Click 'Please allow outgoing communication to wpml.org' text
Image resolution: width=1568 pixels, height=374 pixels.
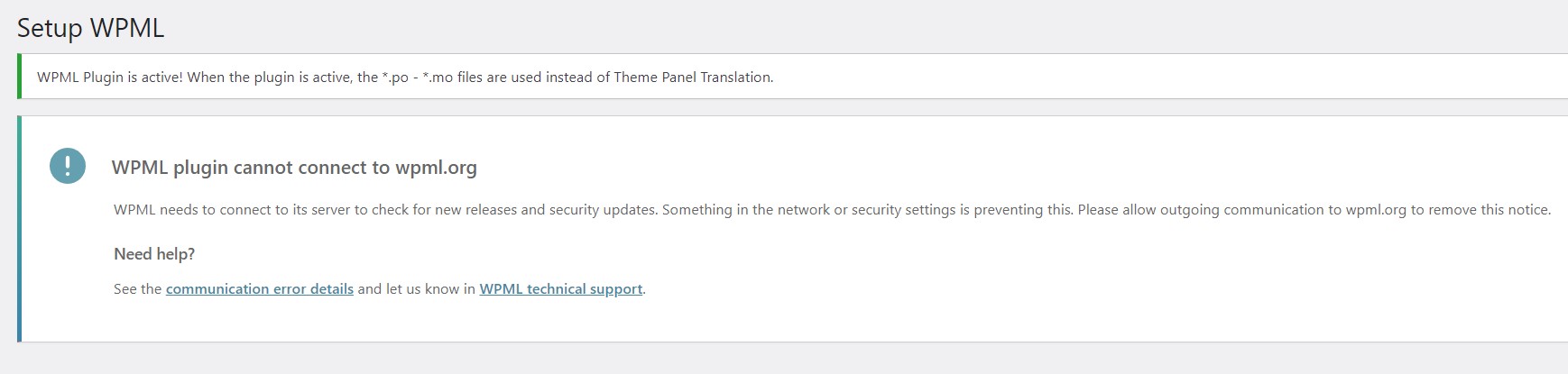pos(1241,210)
